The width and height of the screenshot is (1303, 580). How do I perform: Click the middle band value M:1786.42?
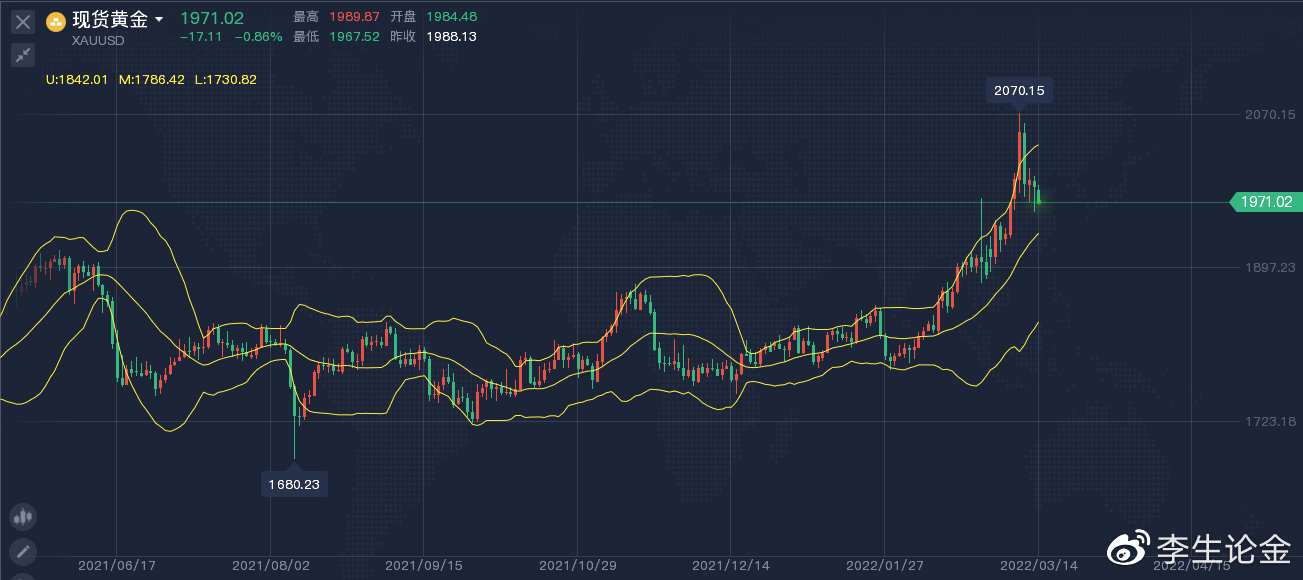[151, 79]
